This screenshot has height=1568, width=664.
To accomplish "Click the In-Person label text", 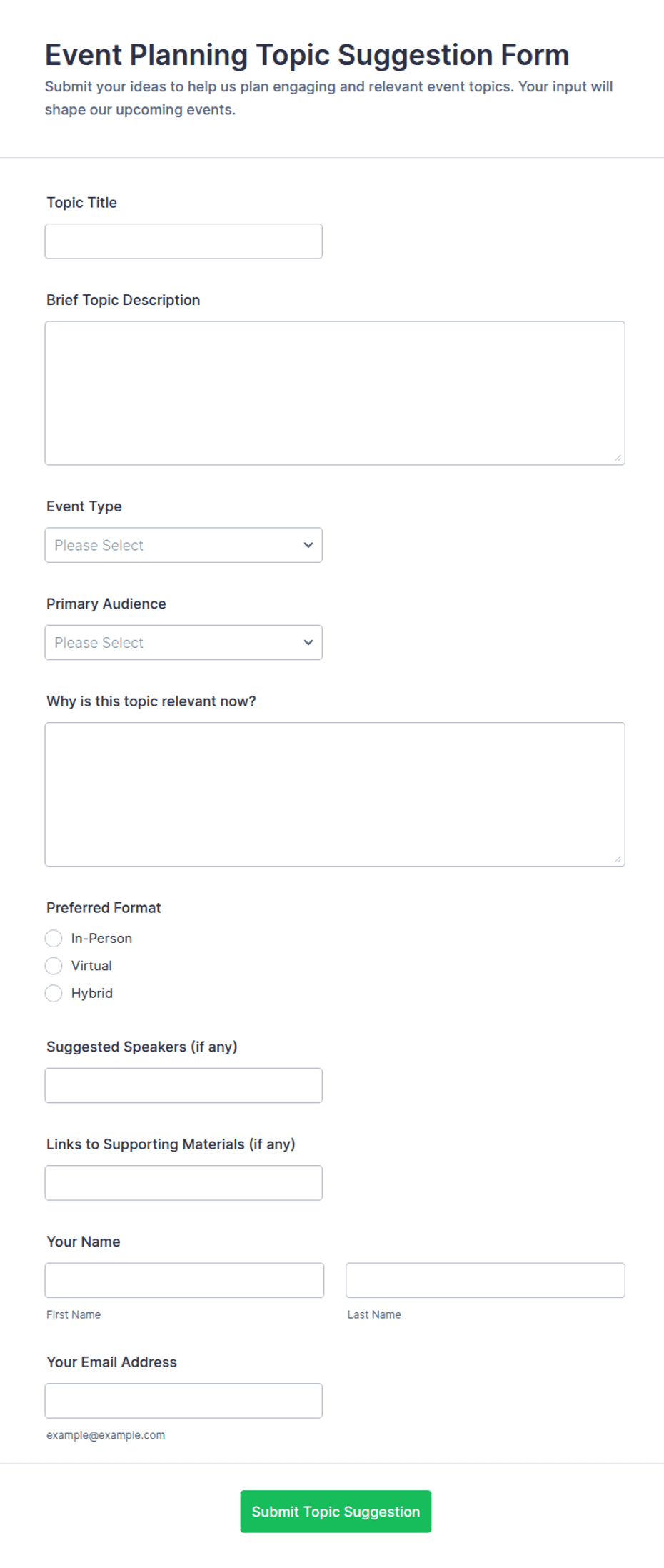I will pos(101,938).
